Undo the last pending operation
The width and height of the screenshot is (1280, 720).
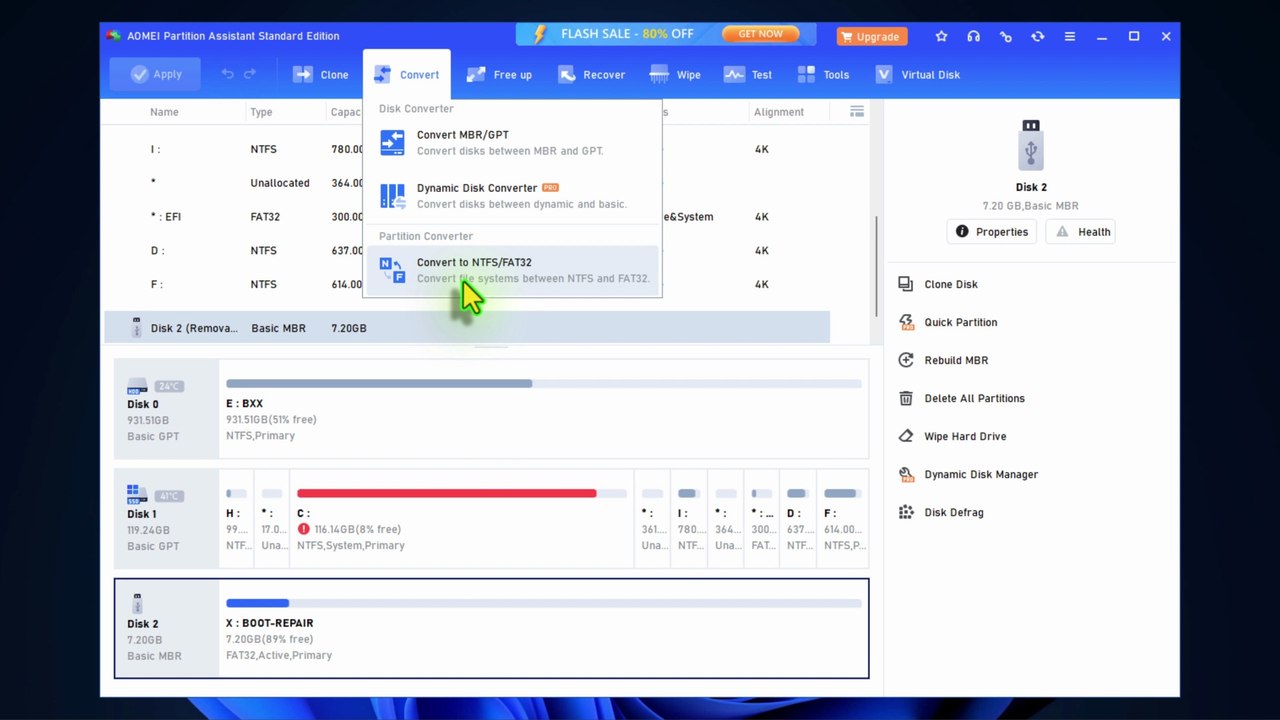click(x=228, y=74)
